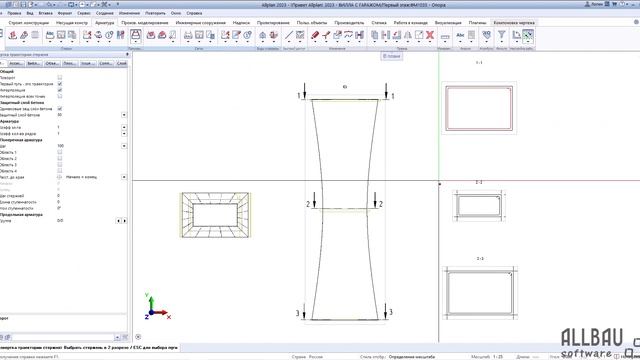
Task: Switch to the Визуализация ribbon tab
Action: pos(448,23)
